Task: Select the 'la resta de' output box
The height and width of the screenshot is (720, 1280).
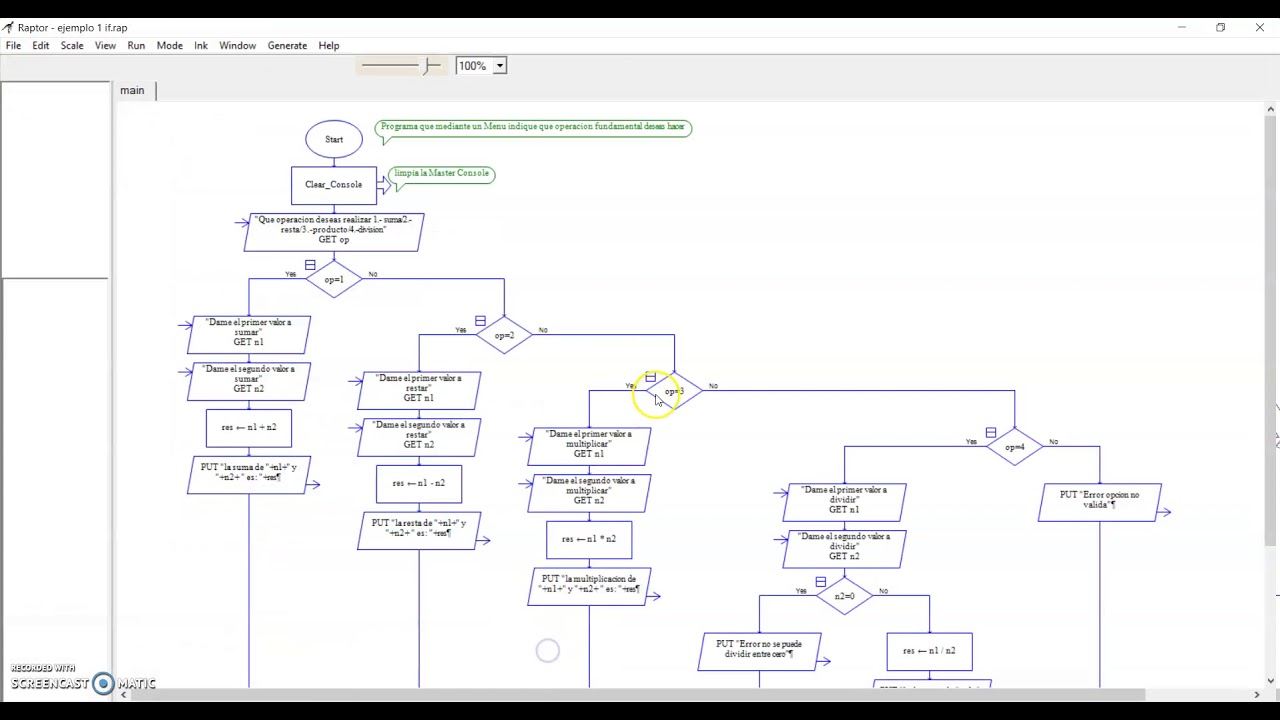Action: [419, 530]
